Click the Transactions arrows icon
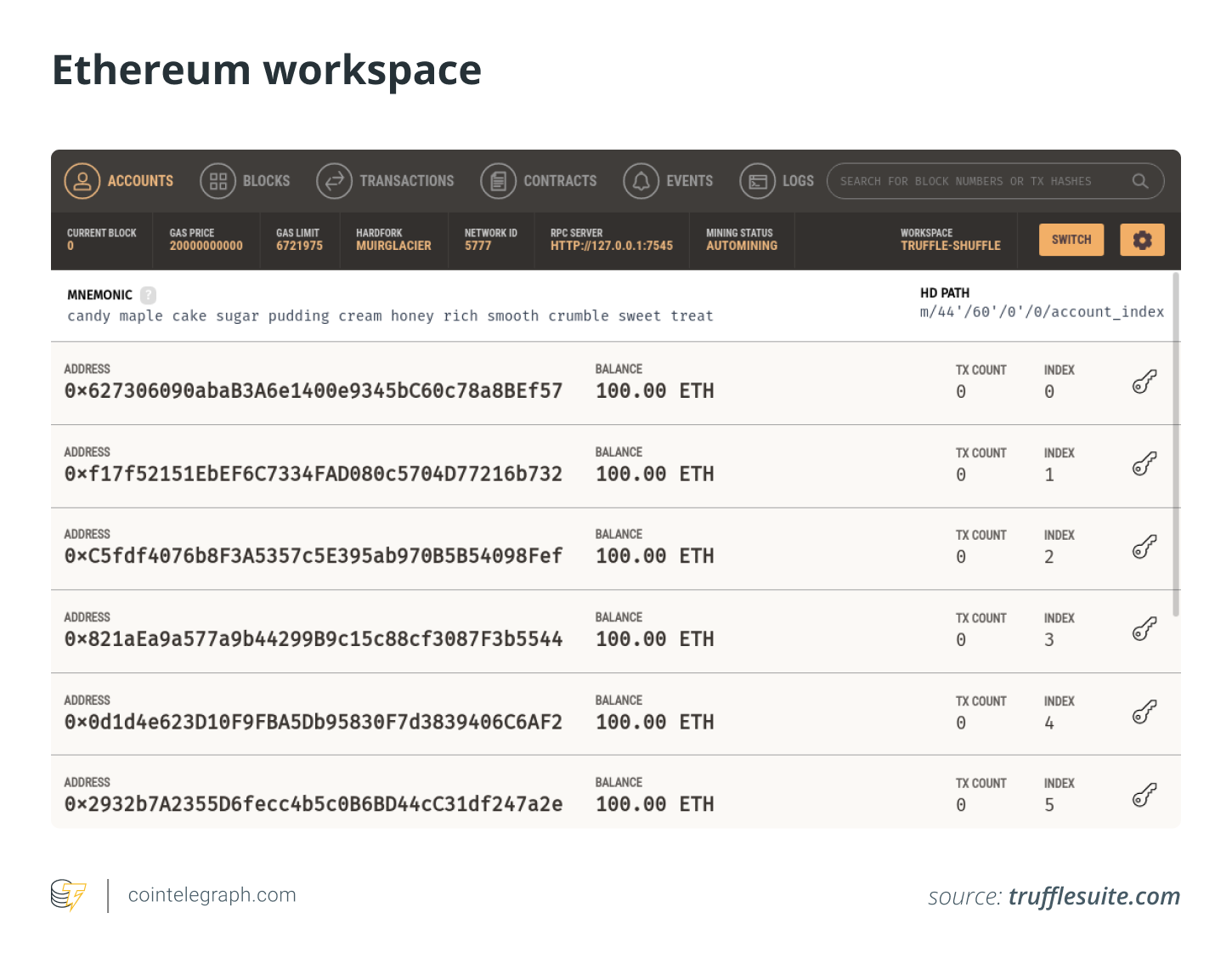Screen dimensions: 1232x964 click(x=333, y=180)
